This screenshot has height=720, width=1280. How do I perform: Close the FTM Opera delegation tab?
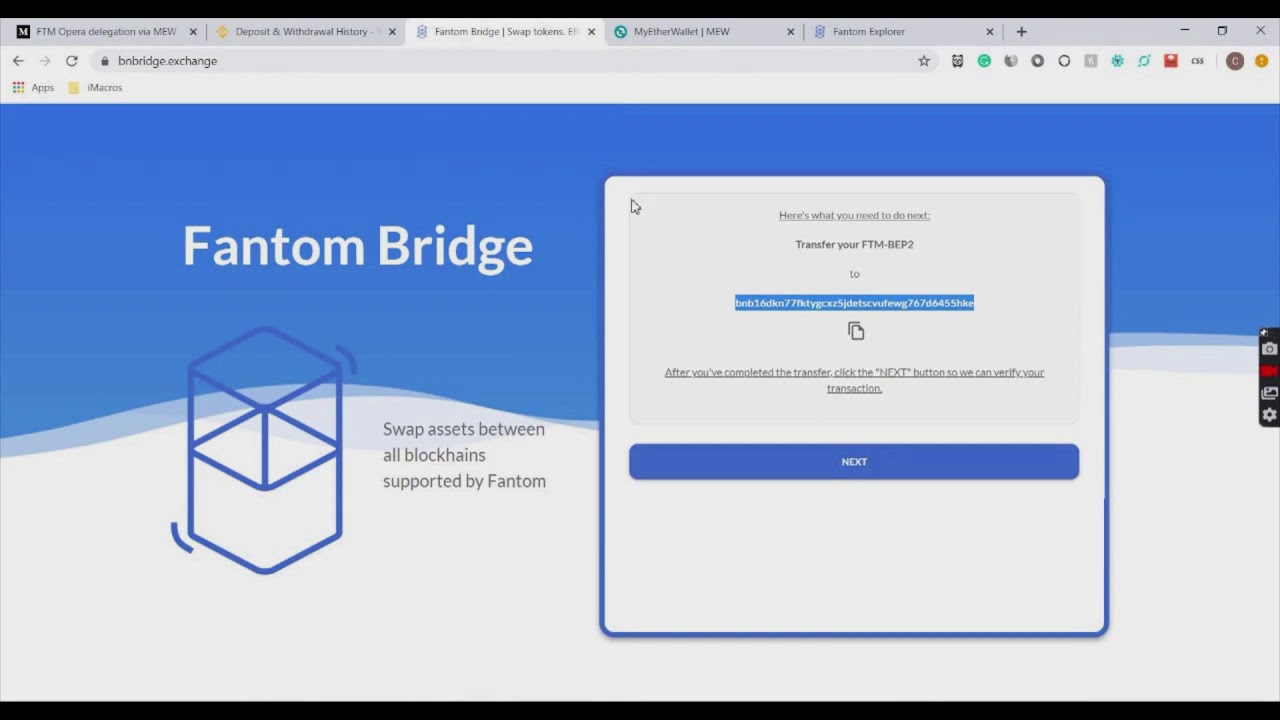(193, 32)
